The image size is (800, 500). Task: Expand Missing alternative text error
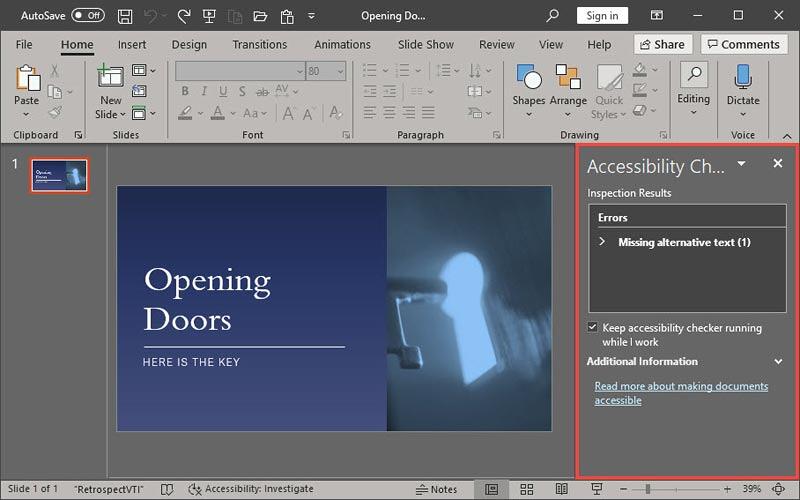pos(602,242)
